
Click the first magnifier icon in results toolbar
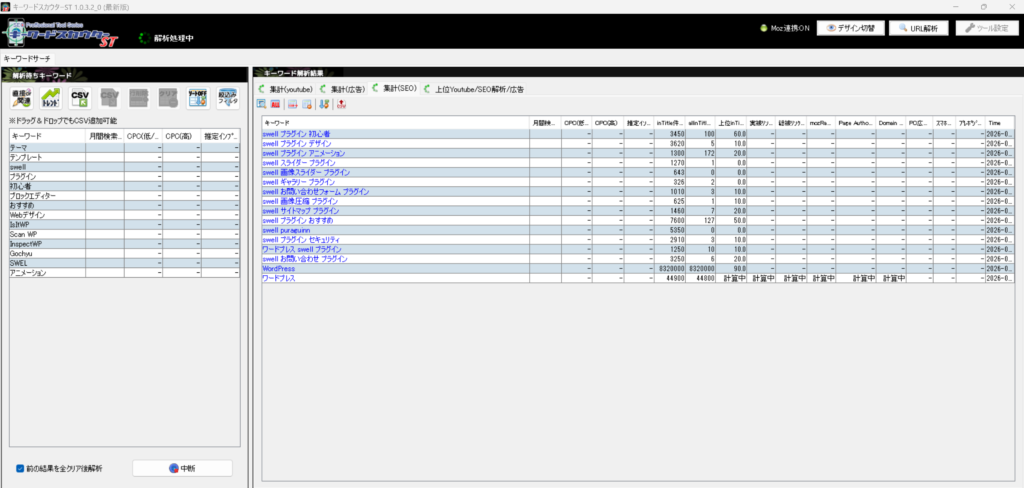[x=262, y=104]
